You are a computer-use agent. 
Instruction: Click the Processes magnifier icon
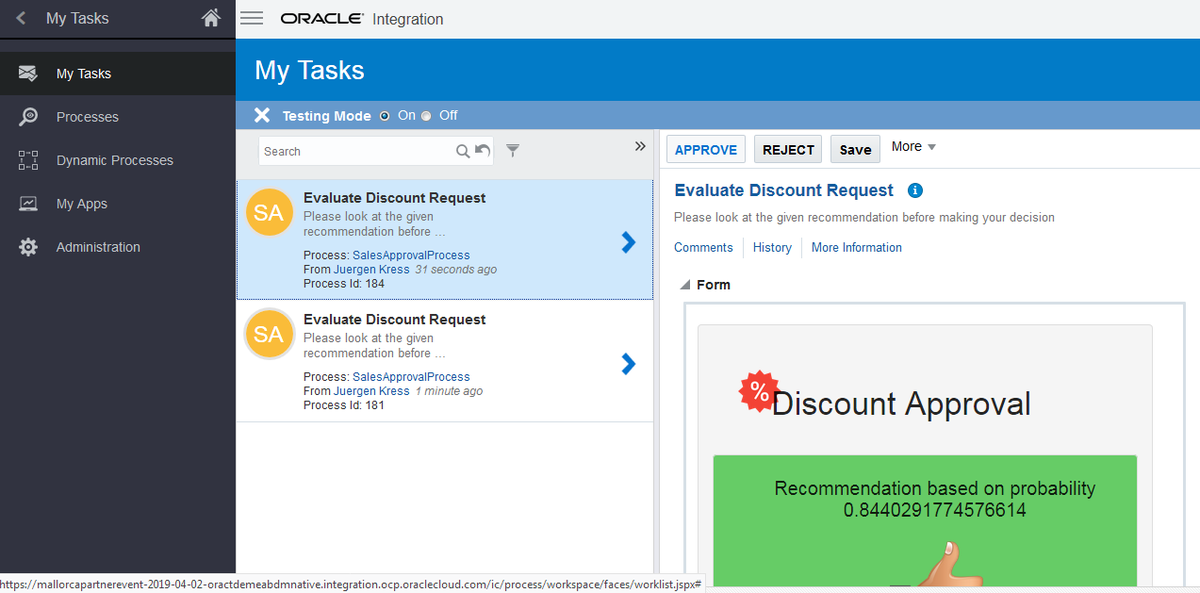28,117
